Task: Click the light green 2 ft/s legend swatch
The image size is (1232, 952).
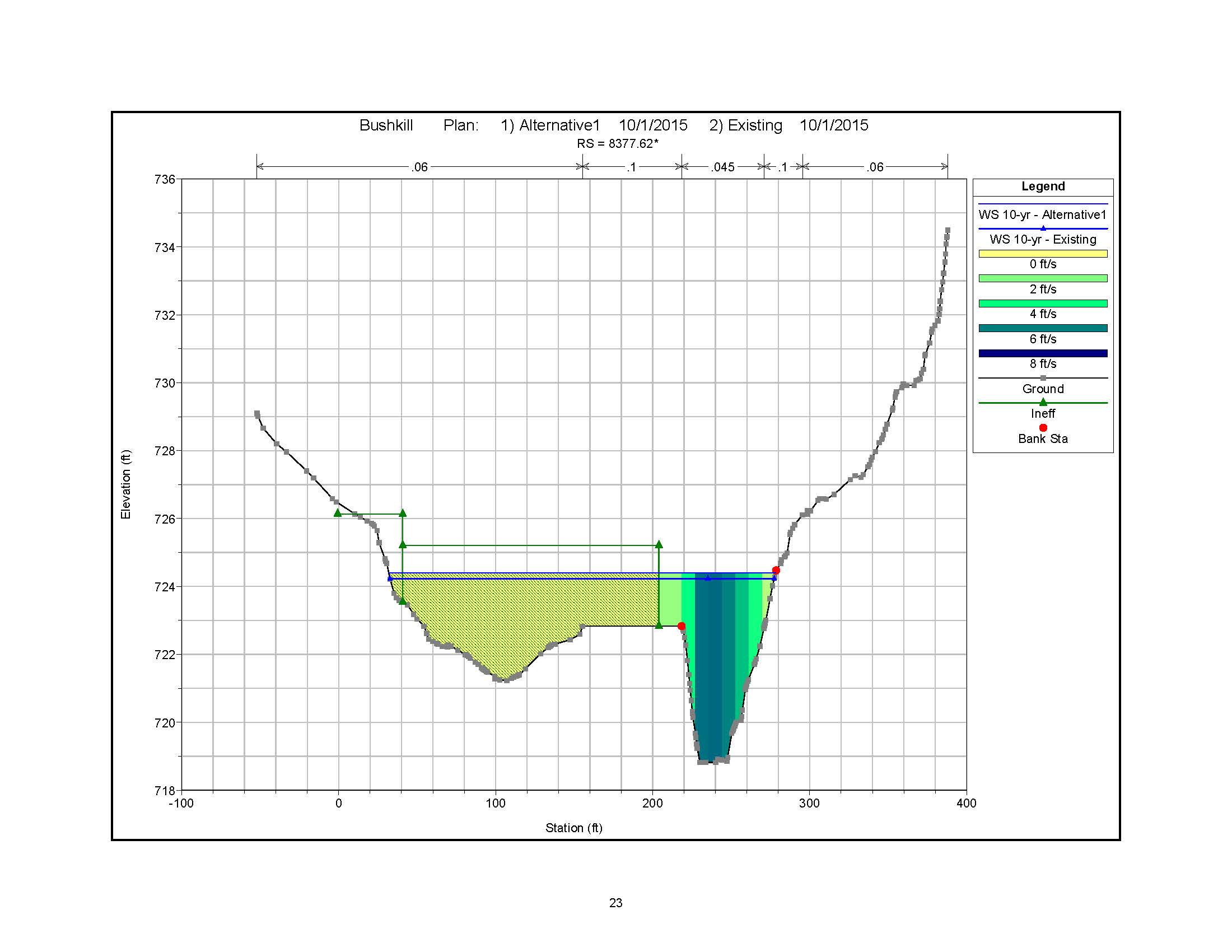Action: click(1043, 279)
